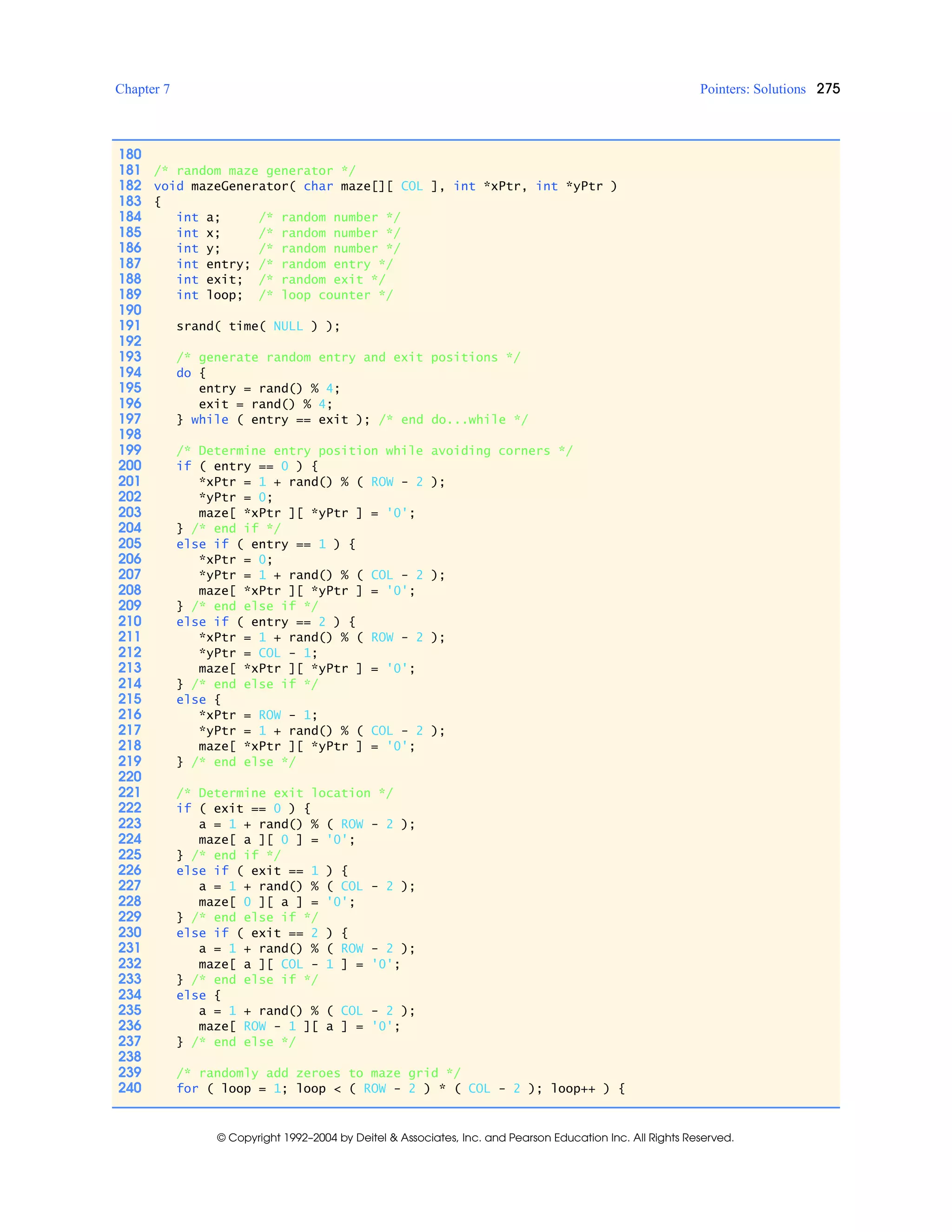This screenshot has width=952, height=1232.
Task: Click line number 238
Action: 130,1057
